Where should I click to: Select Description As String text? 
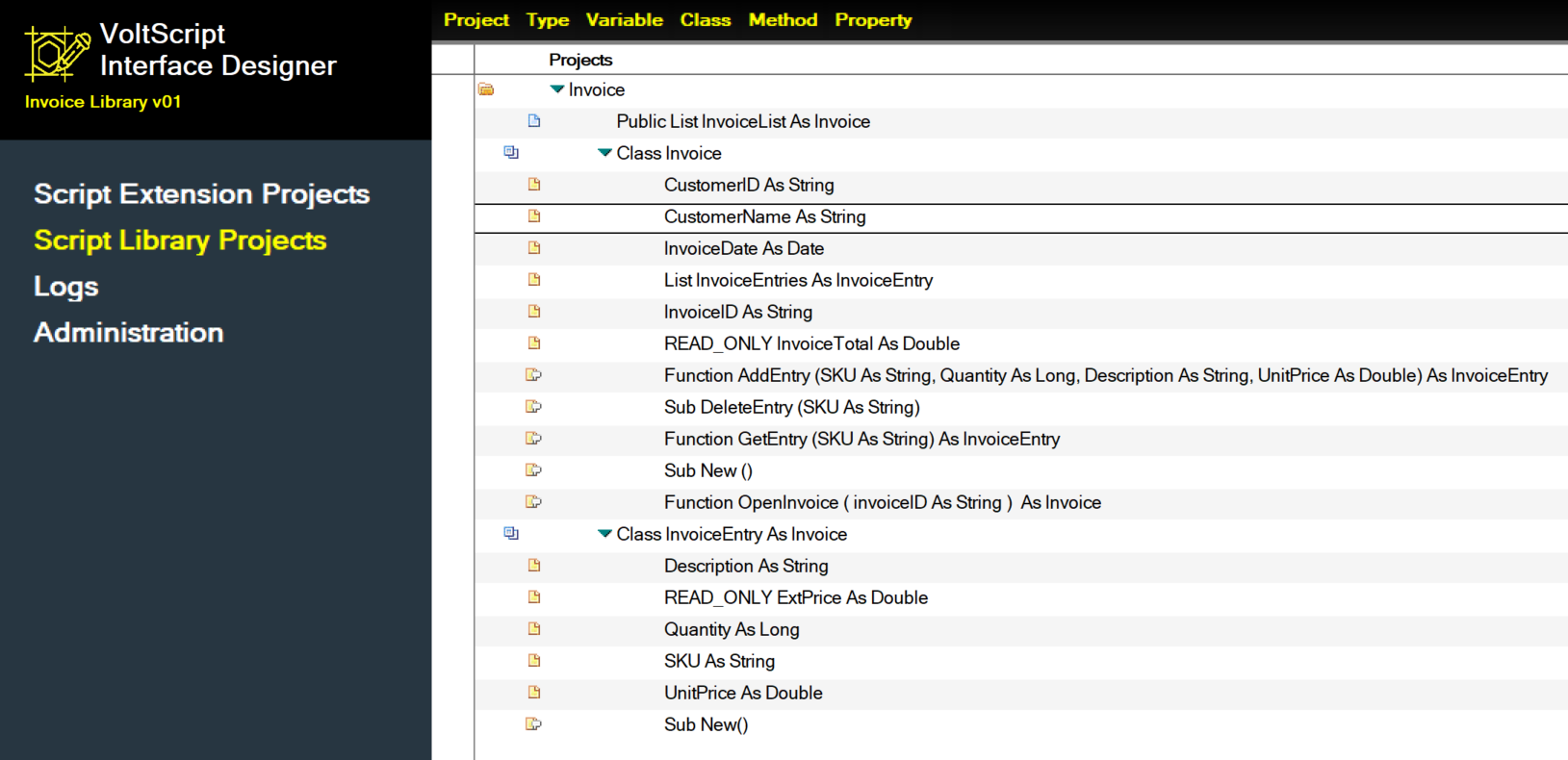point(746,566)
